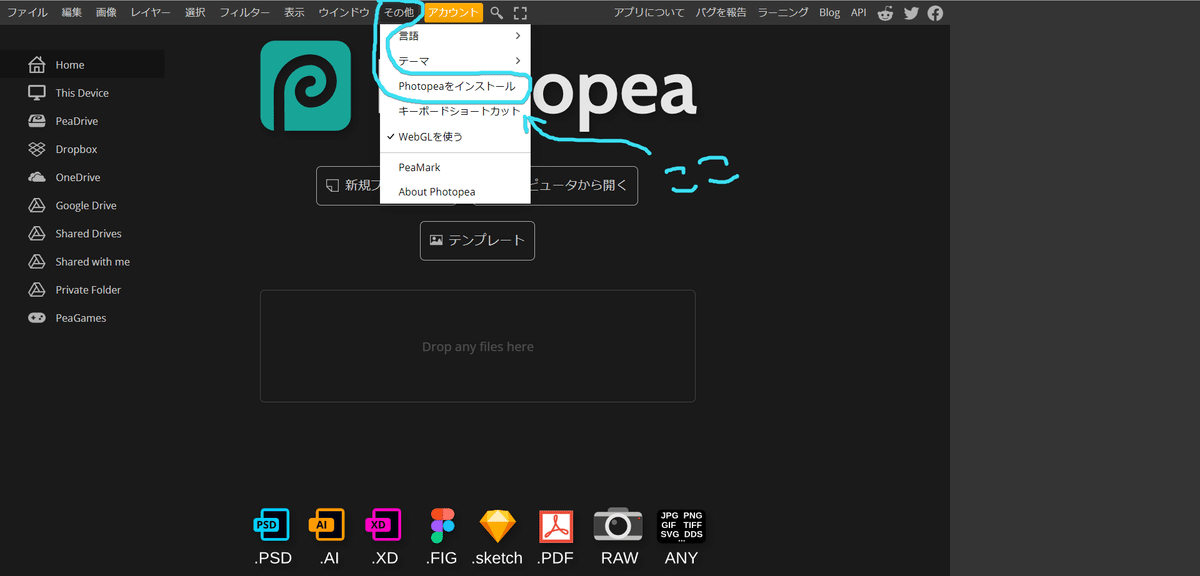Toggle fullscreen mode icon
The width and height of the screenshot is (1200, 576).
[520, 13]
